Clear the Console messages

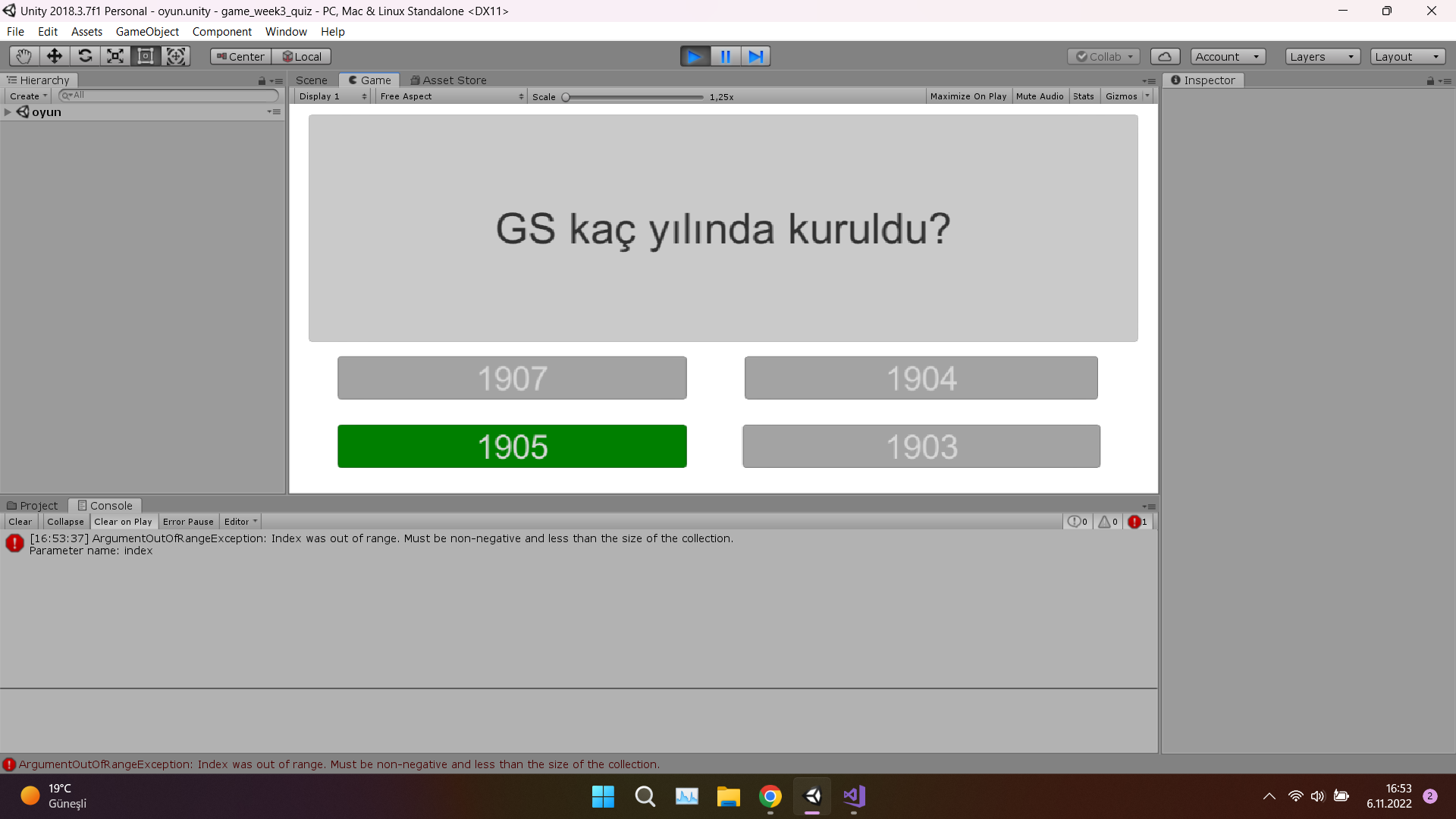[20, 521]
